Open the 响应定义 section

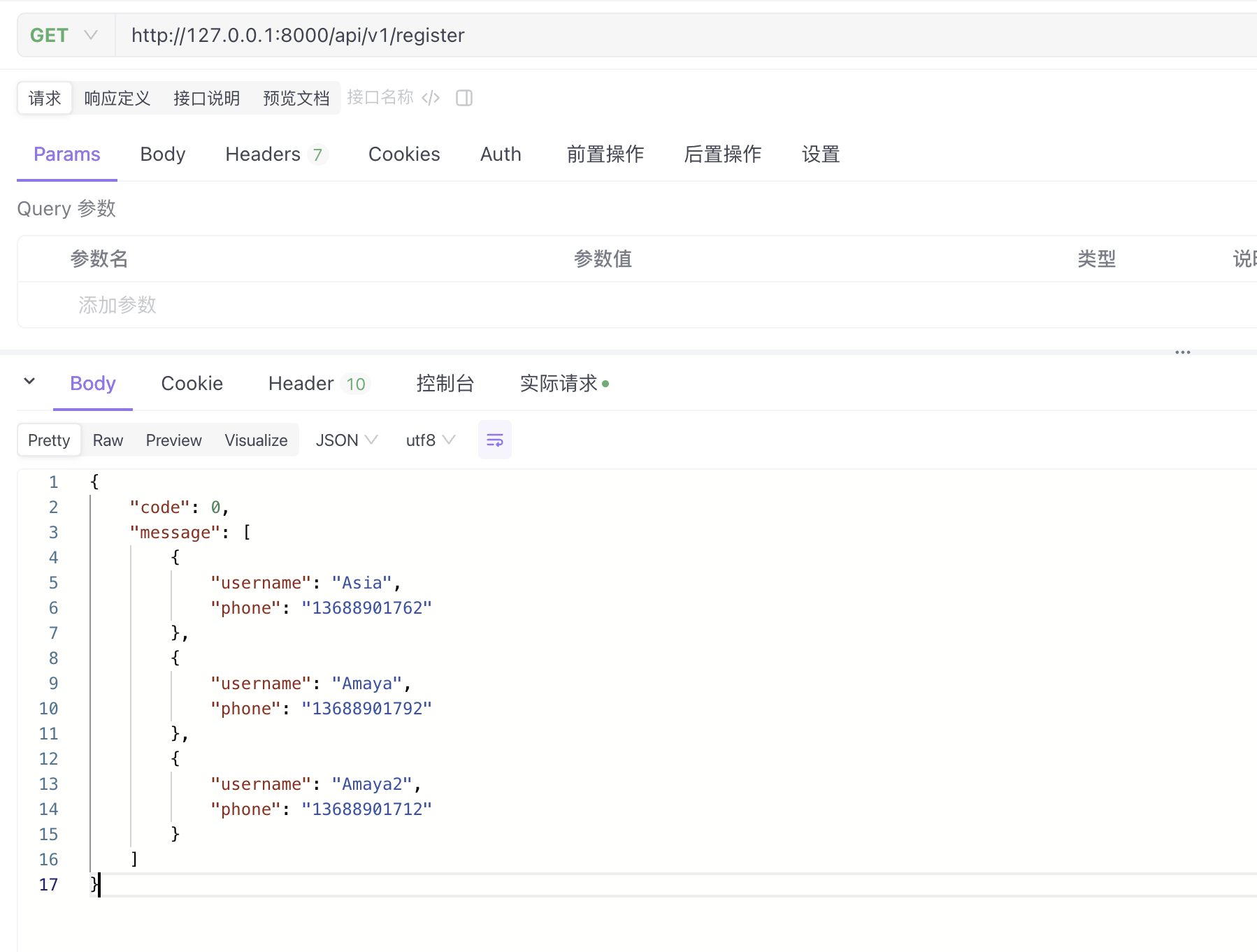(x=117, y=99)
